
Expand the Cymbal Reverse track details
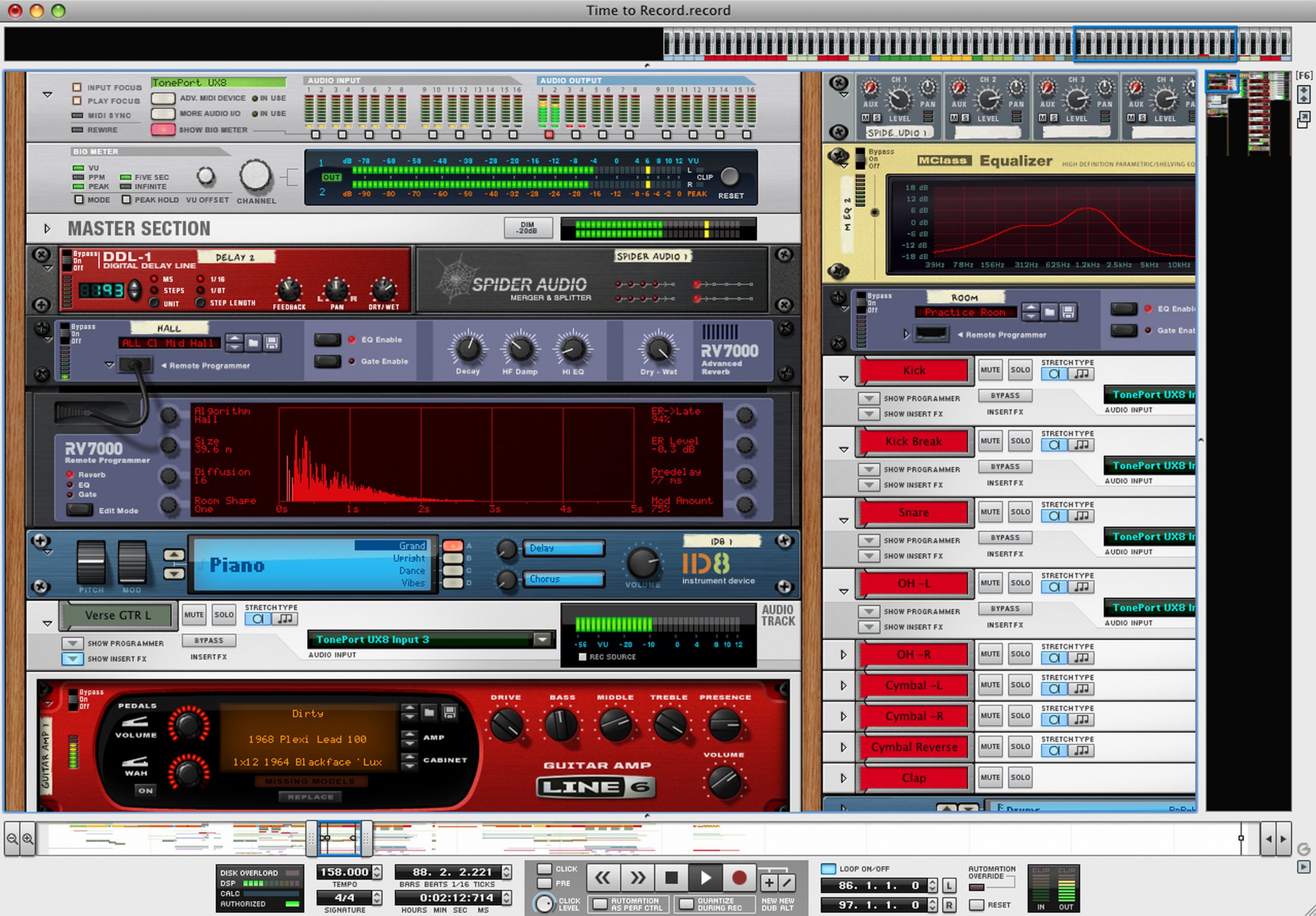(x=843, y=747)
